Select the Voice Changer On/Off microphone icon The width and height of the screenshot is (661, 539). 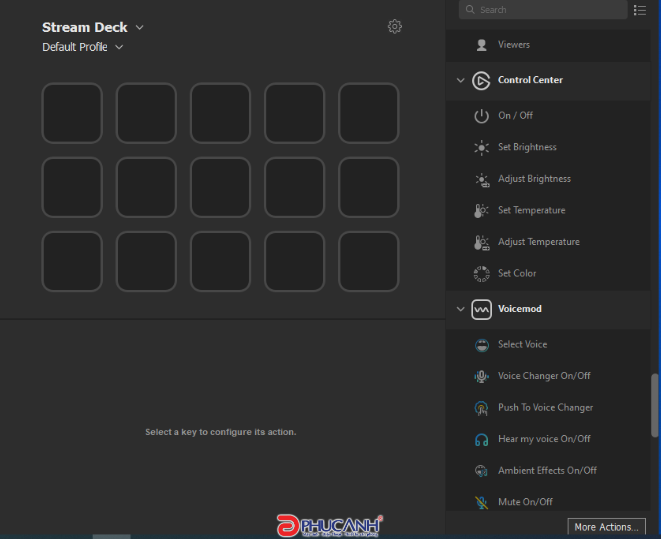481,376
